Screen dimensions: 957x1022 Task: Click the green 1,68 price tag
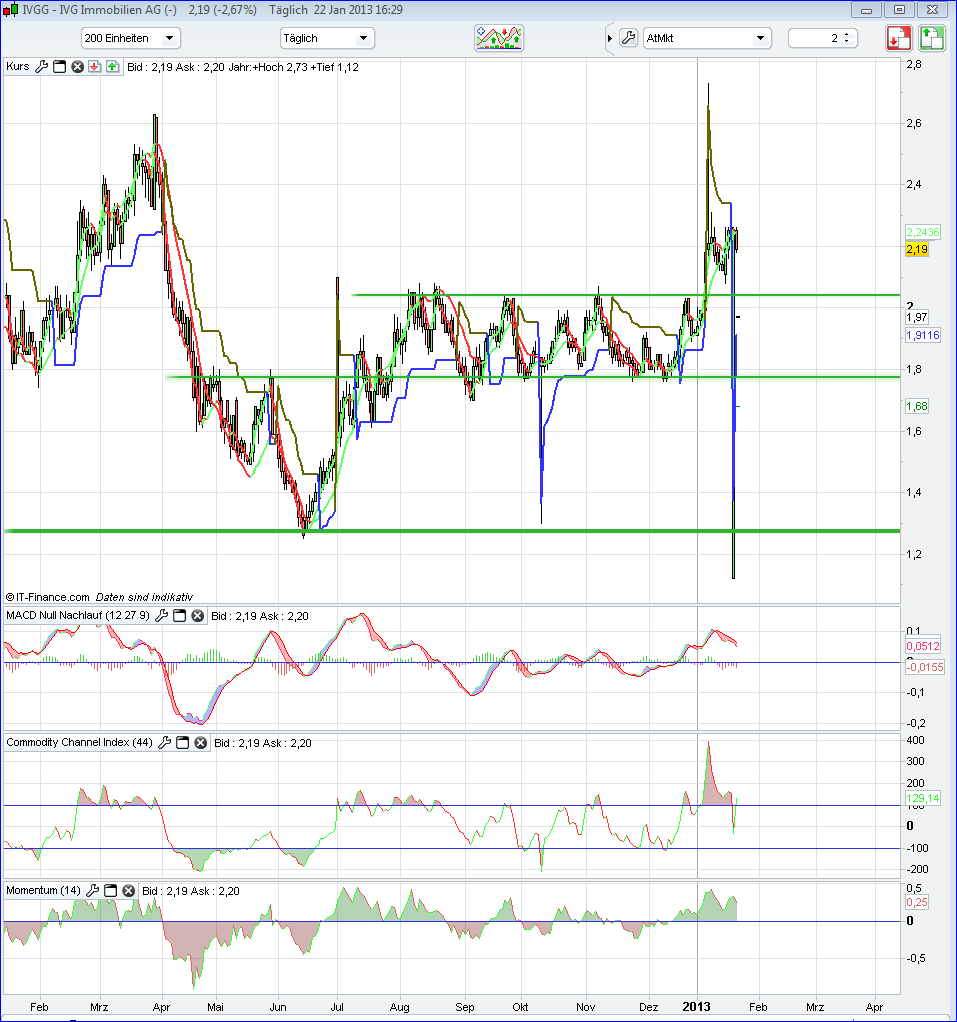click(917, 406)
